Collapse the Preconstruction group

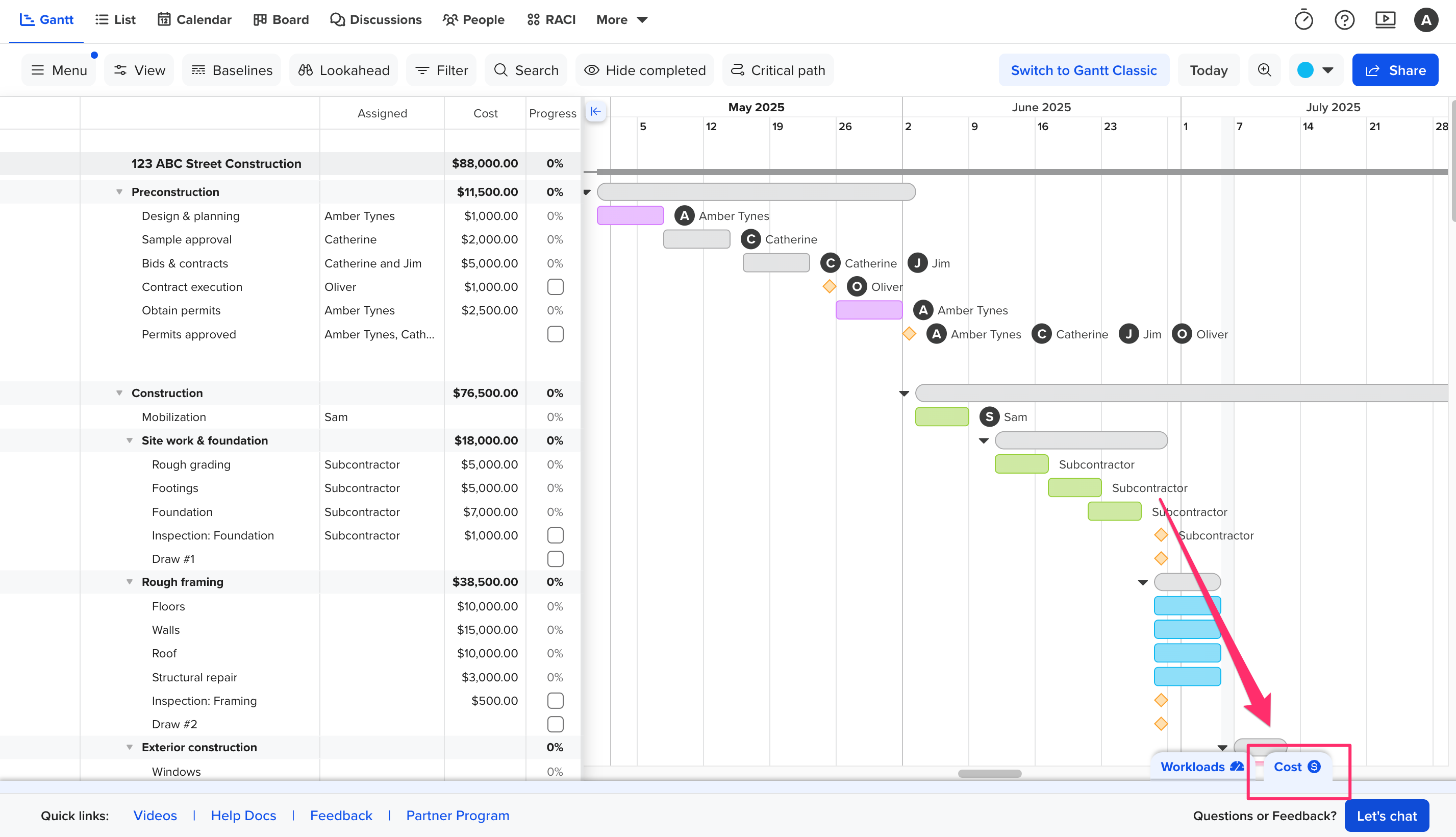click(119, 192)
